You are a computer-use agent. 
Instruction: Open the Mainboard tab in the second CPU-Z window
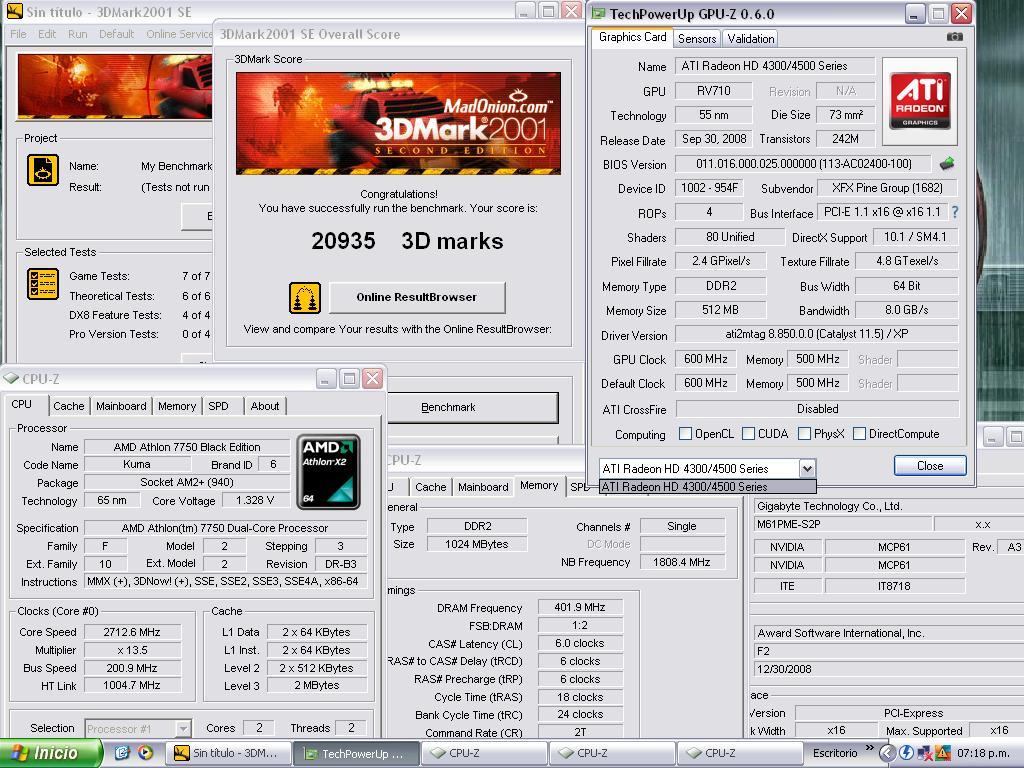(x=483, y=487)
